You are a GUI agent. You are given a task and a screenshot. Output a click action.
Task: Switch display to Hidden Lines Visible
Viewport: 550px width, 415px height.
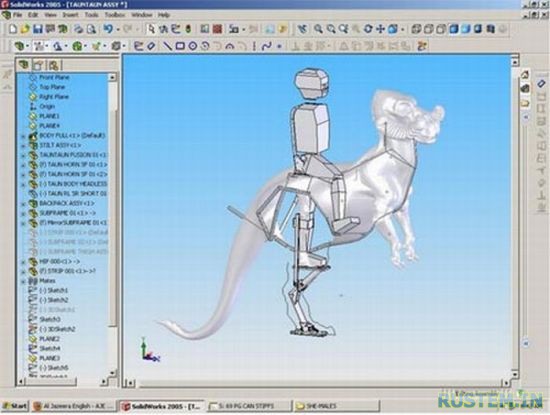(x=429, y=29)
